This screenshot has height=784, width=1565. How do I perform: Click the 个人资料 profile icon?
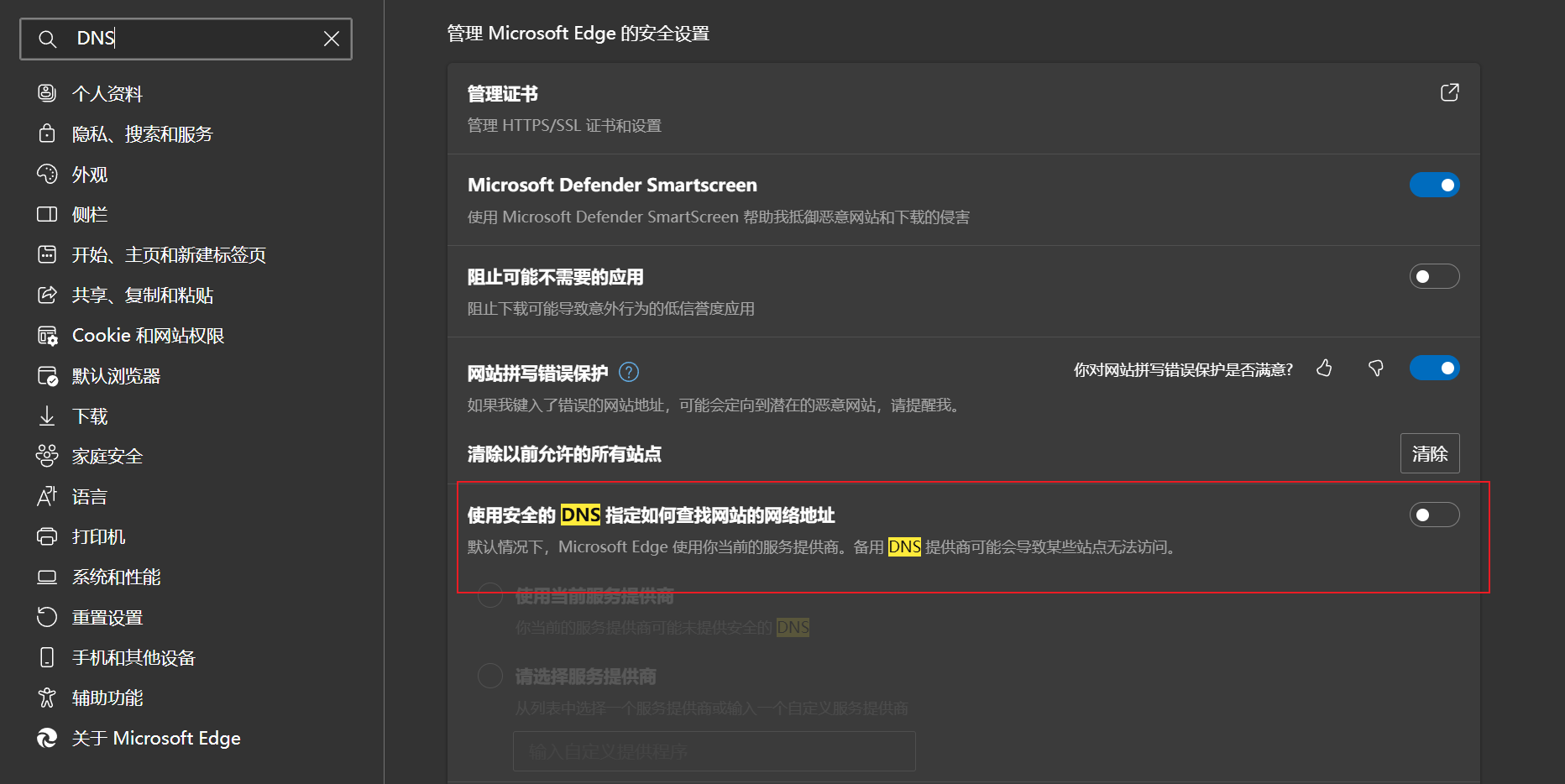click(x=47, y=93)
